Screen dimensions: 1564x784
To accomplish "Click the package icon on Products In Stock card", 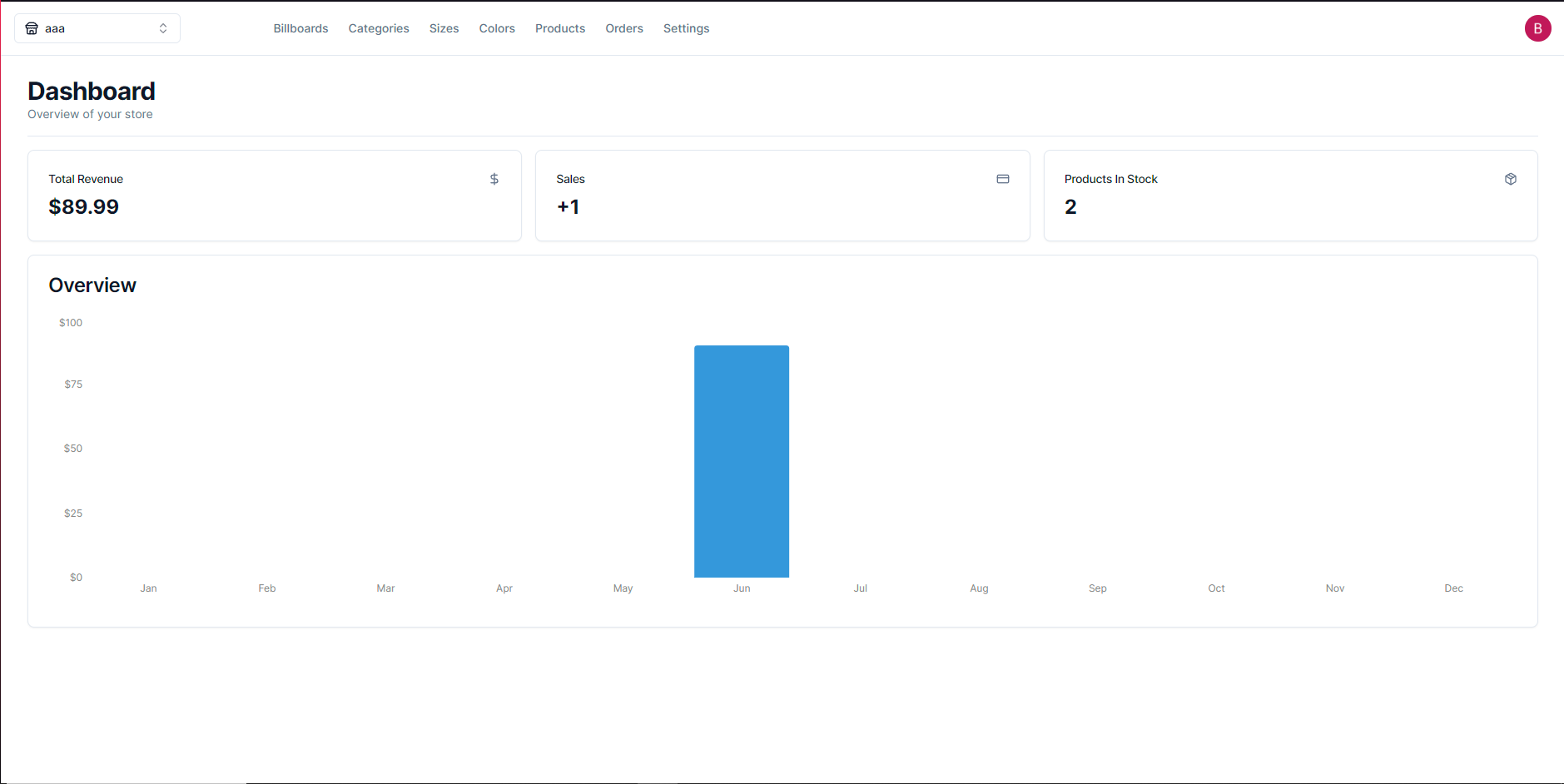I will pyautogui.click(x=1511, y=178).
